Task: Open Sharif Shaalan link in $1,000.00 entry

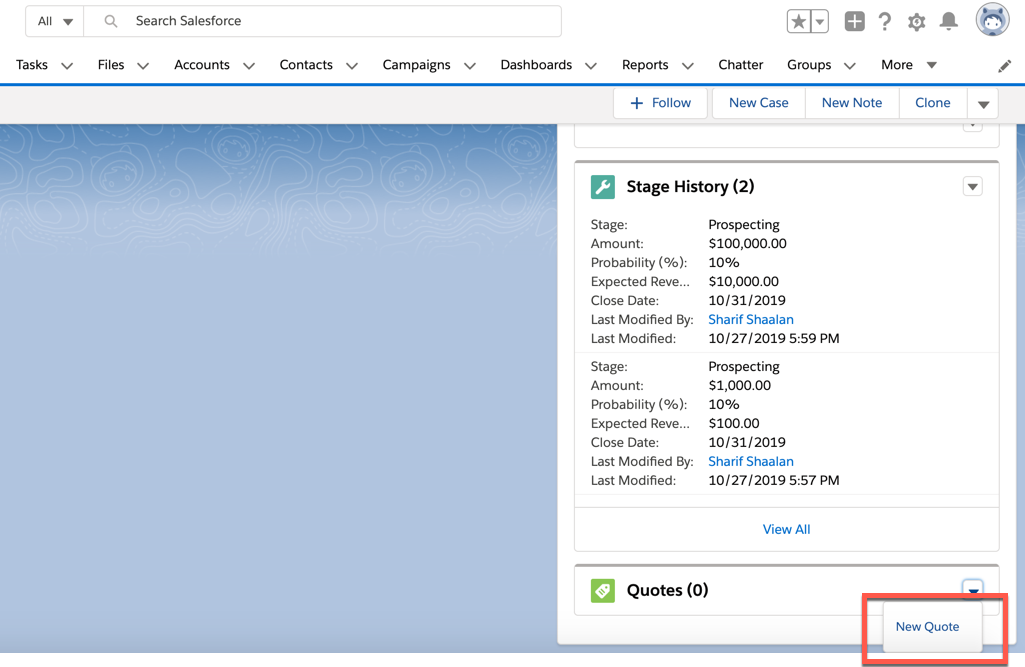Action: coord(751,462)
